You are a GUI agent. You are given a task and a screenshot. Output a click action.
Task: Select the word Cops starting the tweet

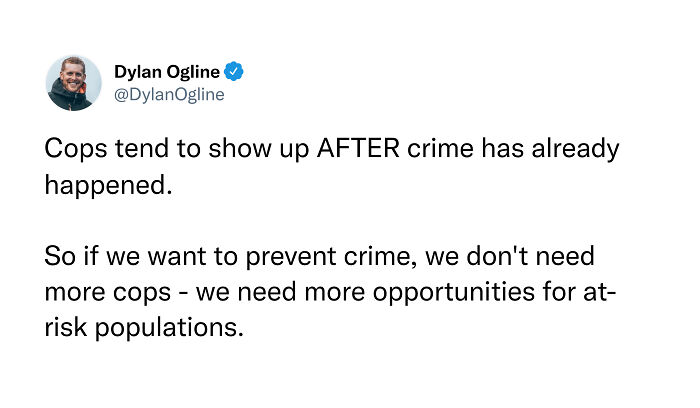(x=76, y=149)
